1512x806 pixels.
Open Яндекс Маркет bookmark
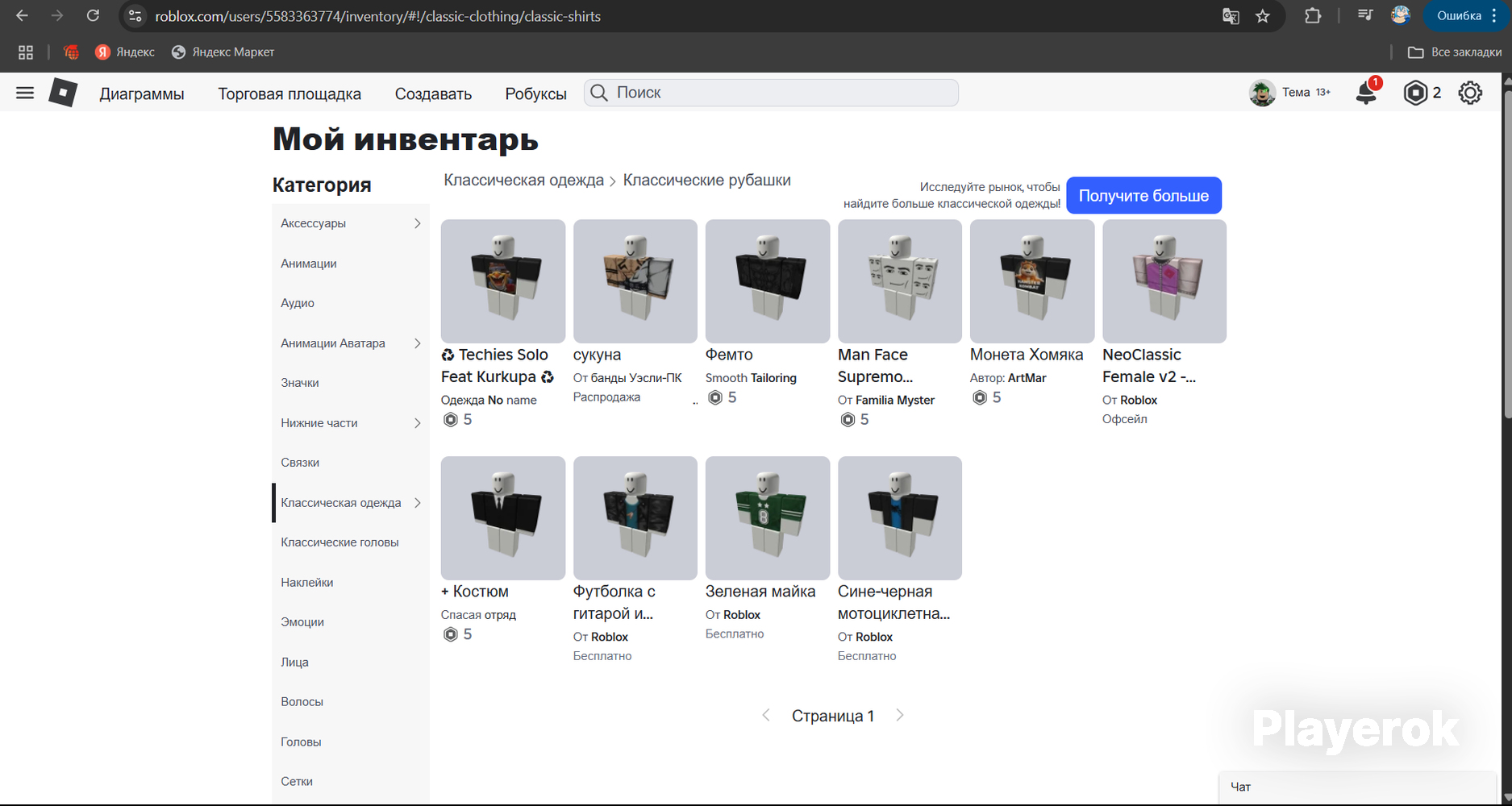223,52
